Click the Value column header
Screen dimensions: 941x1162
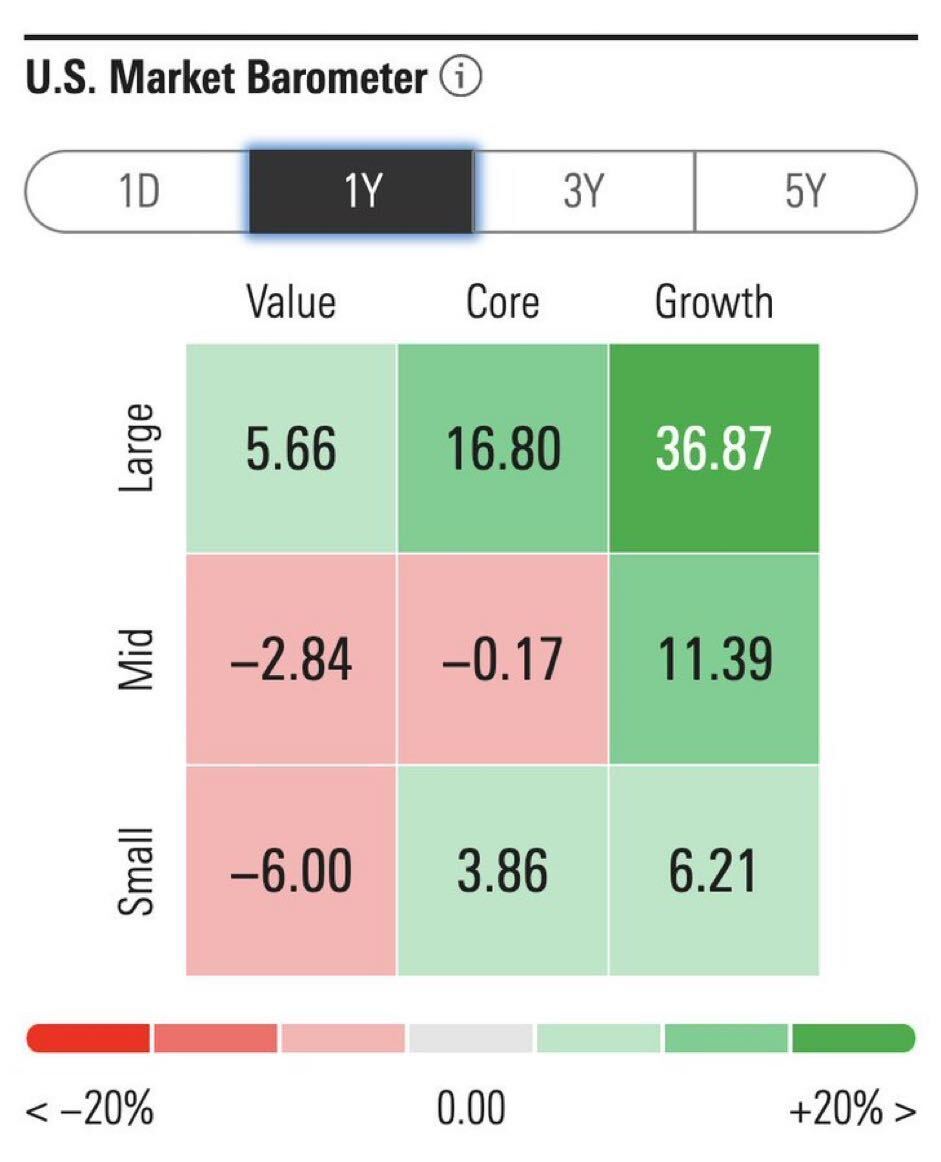pos(291,302)
